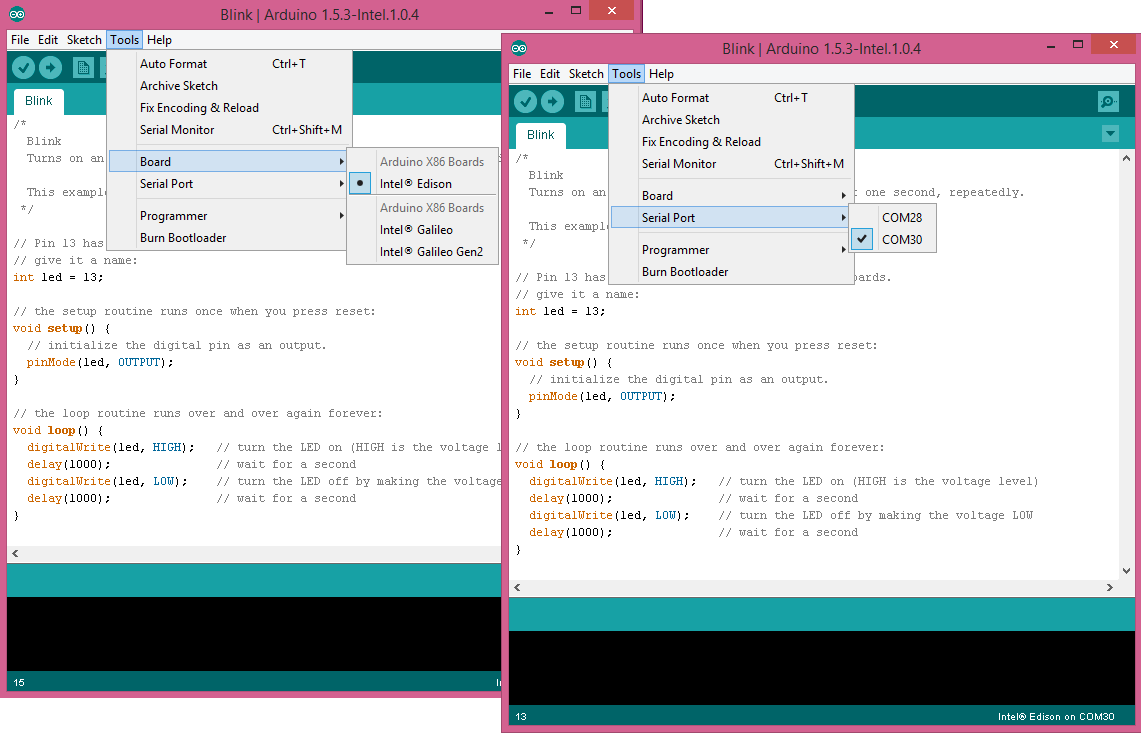
Task: Select Blink tab in right window
Action: click(x=540, y=135)
